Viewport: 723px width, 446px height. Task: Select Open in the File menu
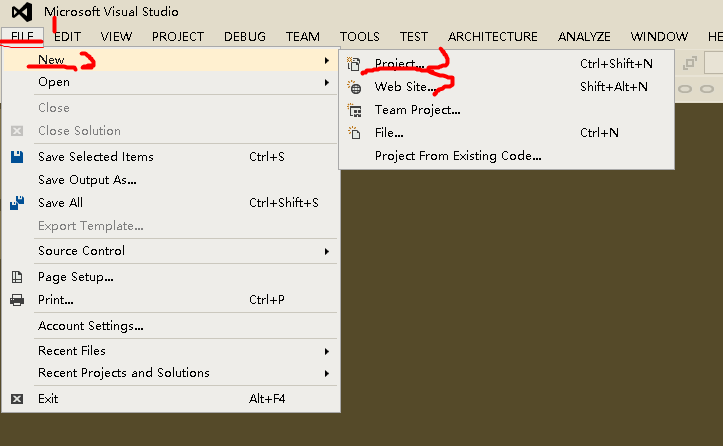point(171,82)
